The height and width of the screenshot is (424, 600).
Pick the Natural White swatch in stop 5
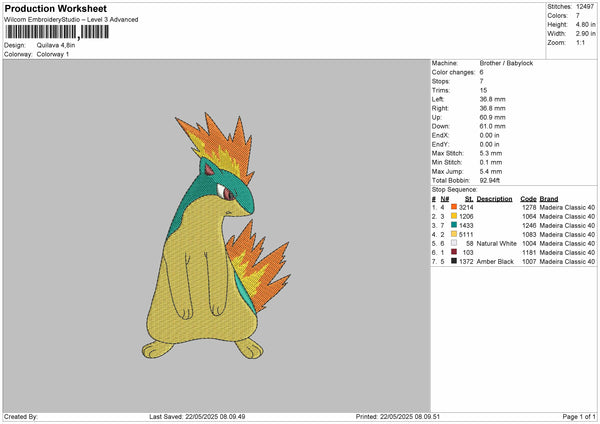click(454, 243)
